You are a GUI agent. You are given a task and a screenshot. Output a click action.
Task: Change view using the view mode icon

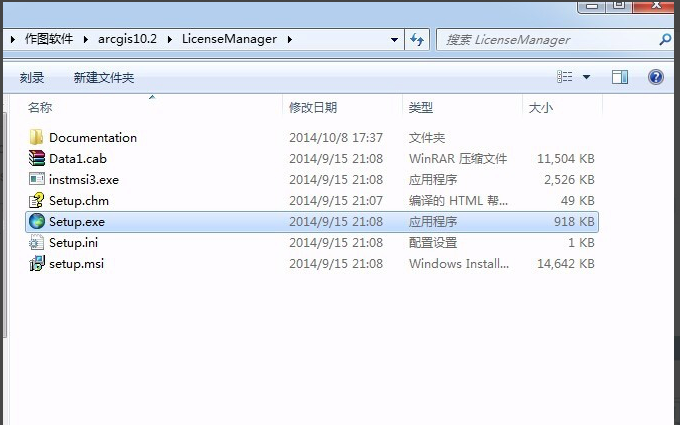pyautogui.click(x=565, y=77)
